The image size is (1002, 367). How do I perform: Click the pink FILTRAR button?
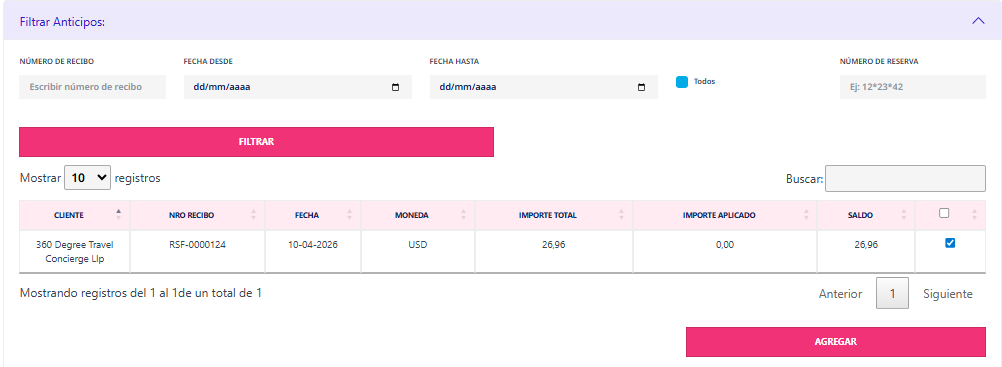tap(256, 142)
